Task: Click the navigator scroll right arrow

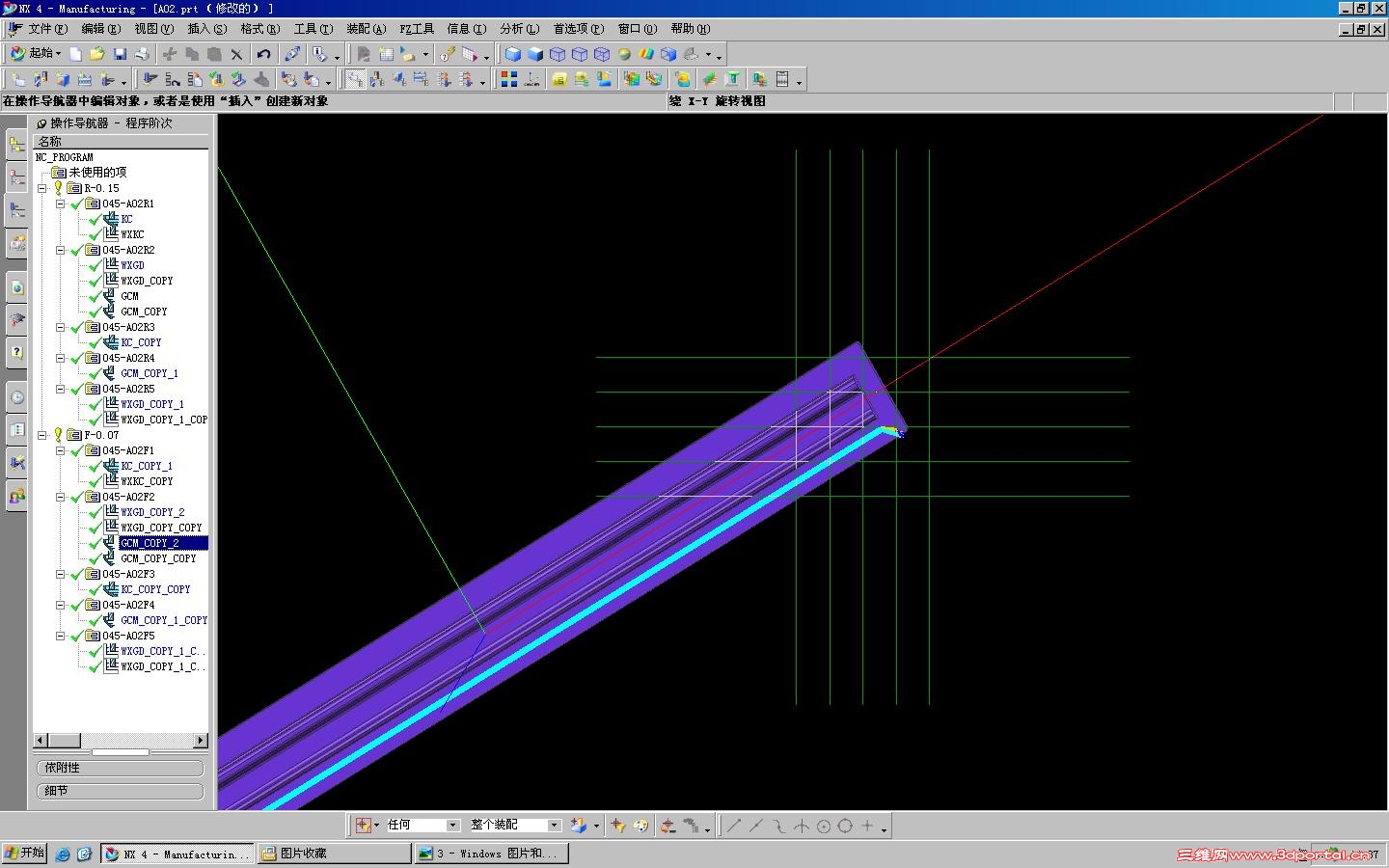Action: coord(201,741)
